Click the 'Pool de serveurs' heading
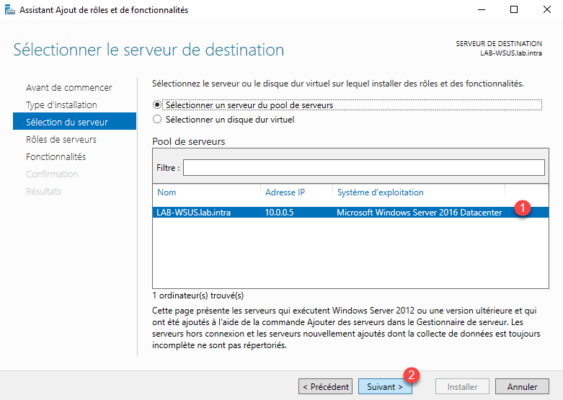This screenshot has height=400, width=563. point(189,141)
